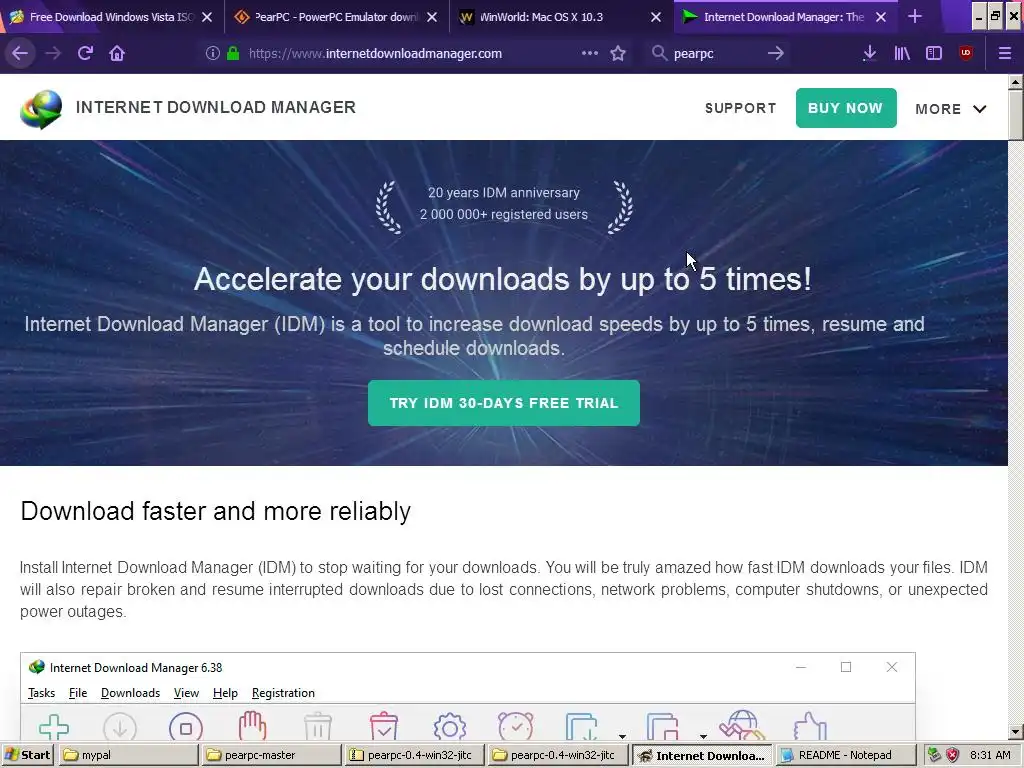Open the downloads arrow icon
1024x768 pixels.
point(869,54)
